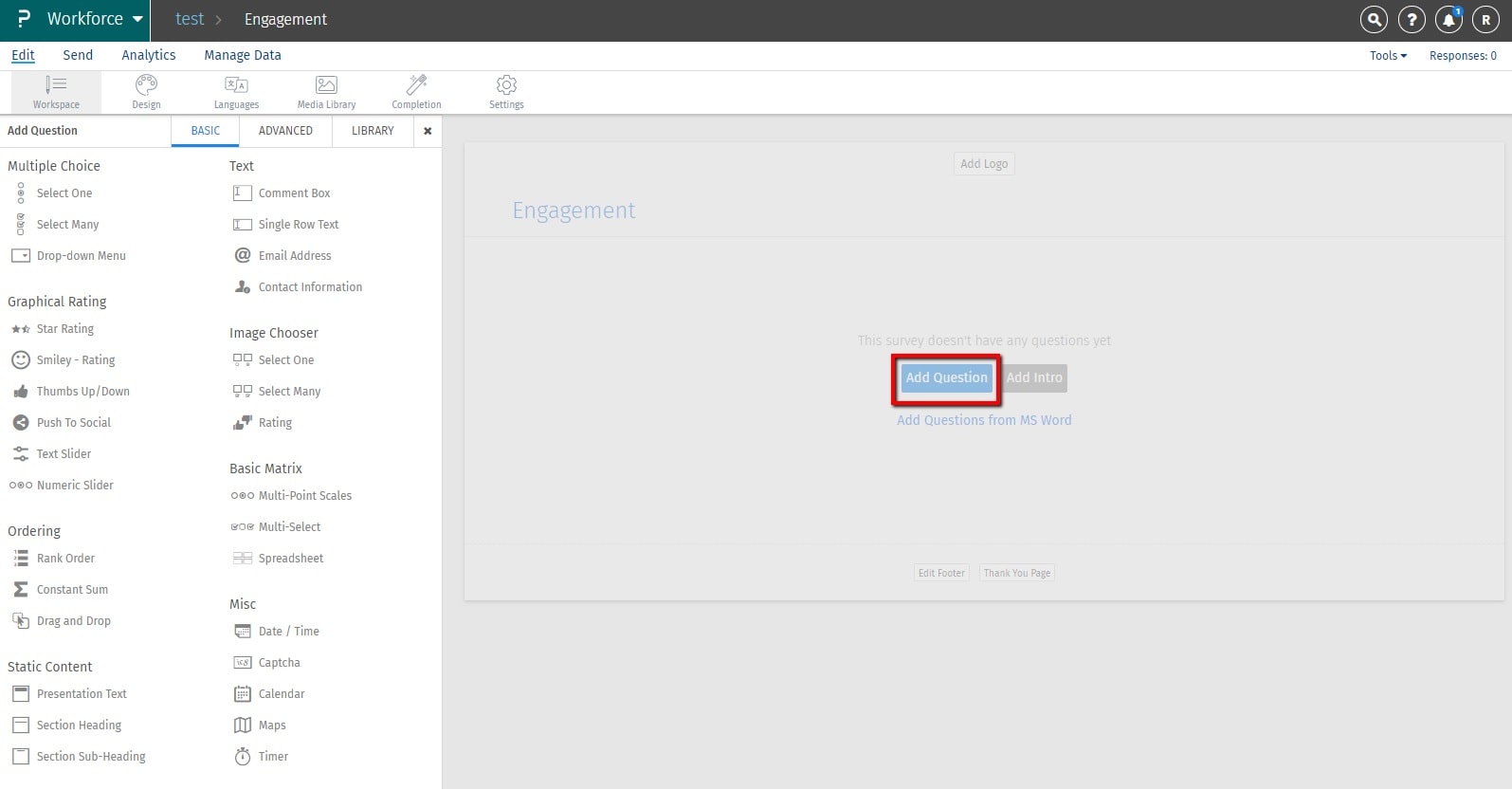The height and width of the screenshot is (790, 1512).
Task: Close the Add Question panel
Action: tap(428, 131)
